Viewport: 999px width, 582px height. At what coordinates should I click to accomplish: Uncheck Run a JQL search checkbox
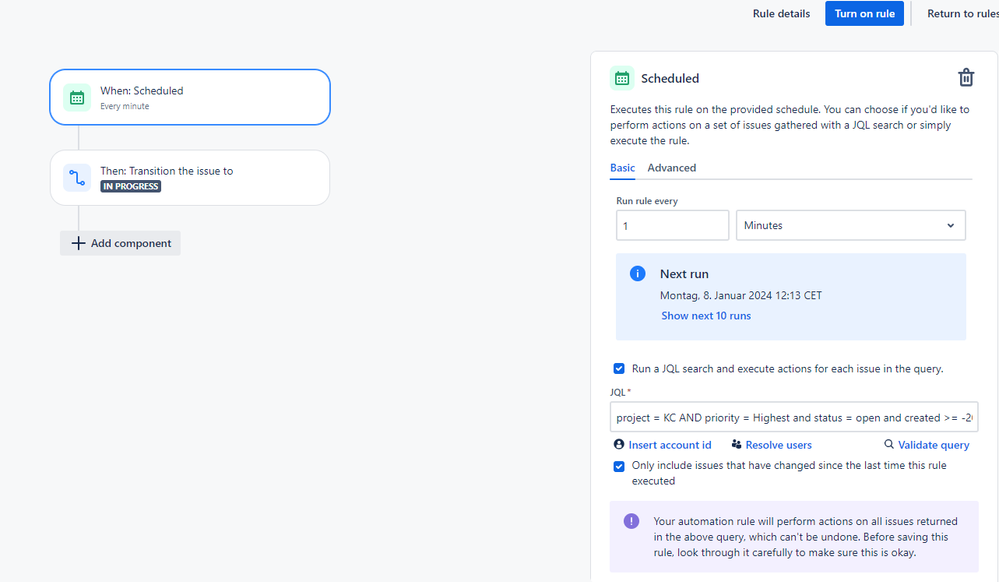pos(619,368)
